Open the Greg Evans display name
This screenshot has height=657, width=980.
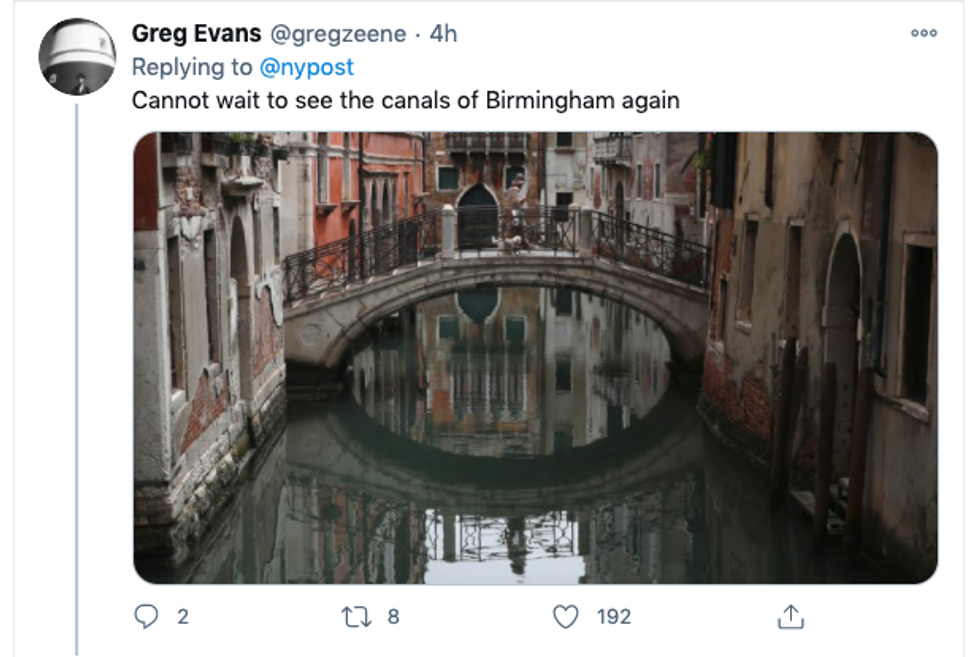194,34
